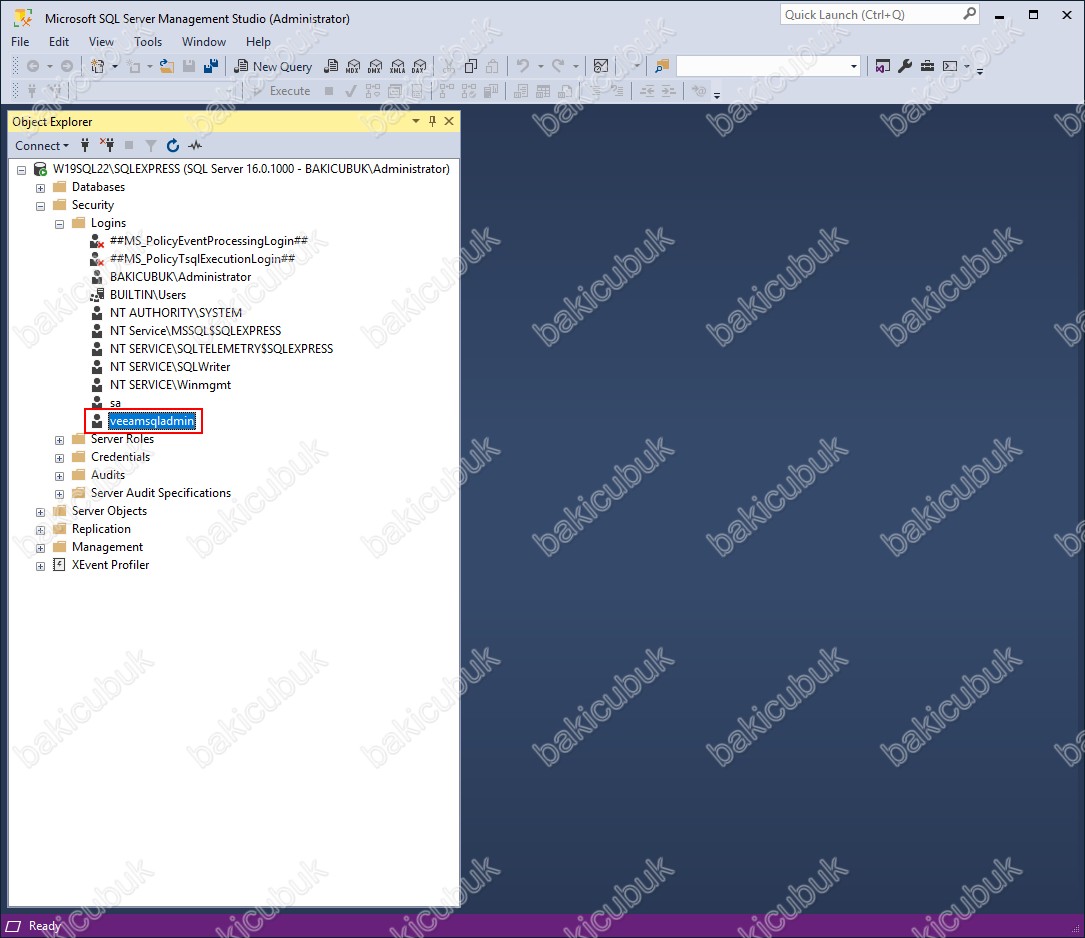Select the ##MS_PolicyEventProcessingLogin## login
1085x938 pixels.
(x=208, y=241)
